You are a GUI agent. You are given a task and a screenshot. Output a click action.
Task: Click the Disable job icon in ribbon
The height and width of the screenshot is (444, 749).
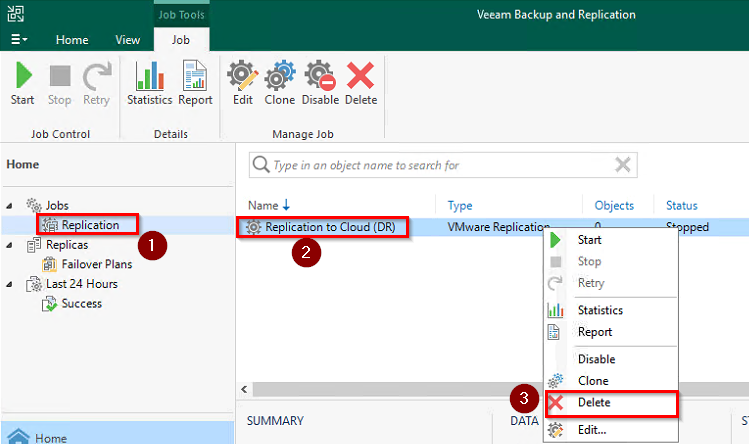click(x=320, y=76)
